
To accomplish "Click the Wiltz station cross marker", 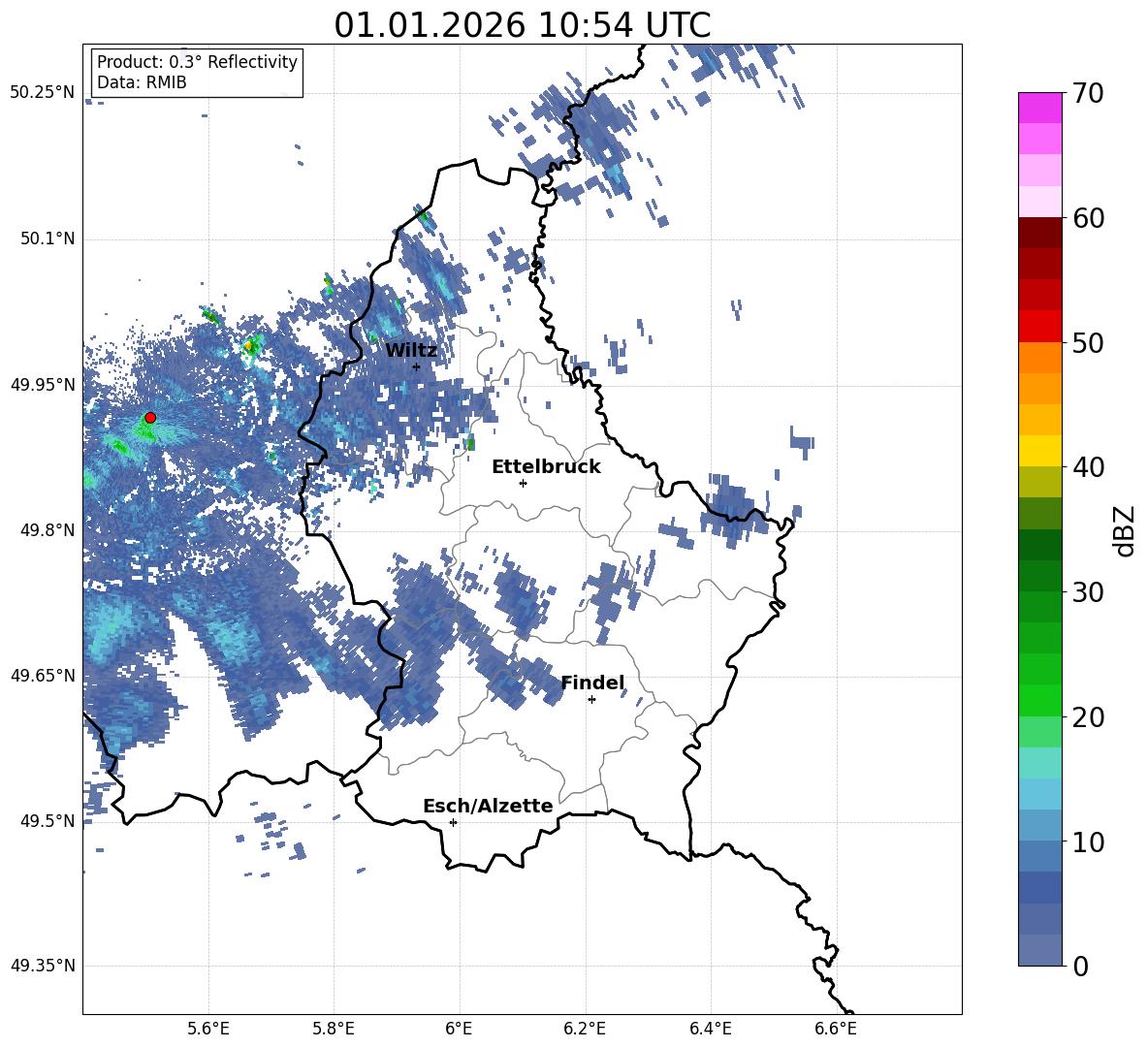I will tap(417, 366).
